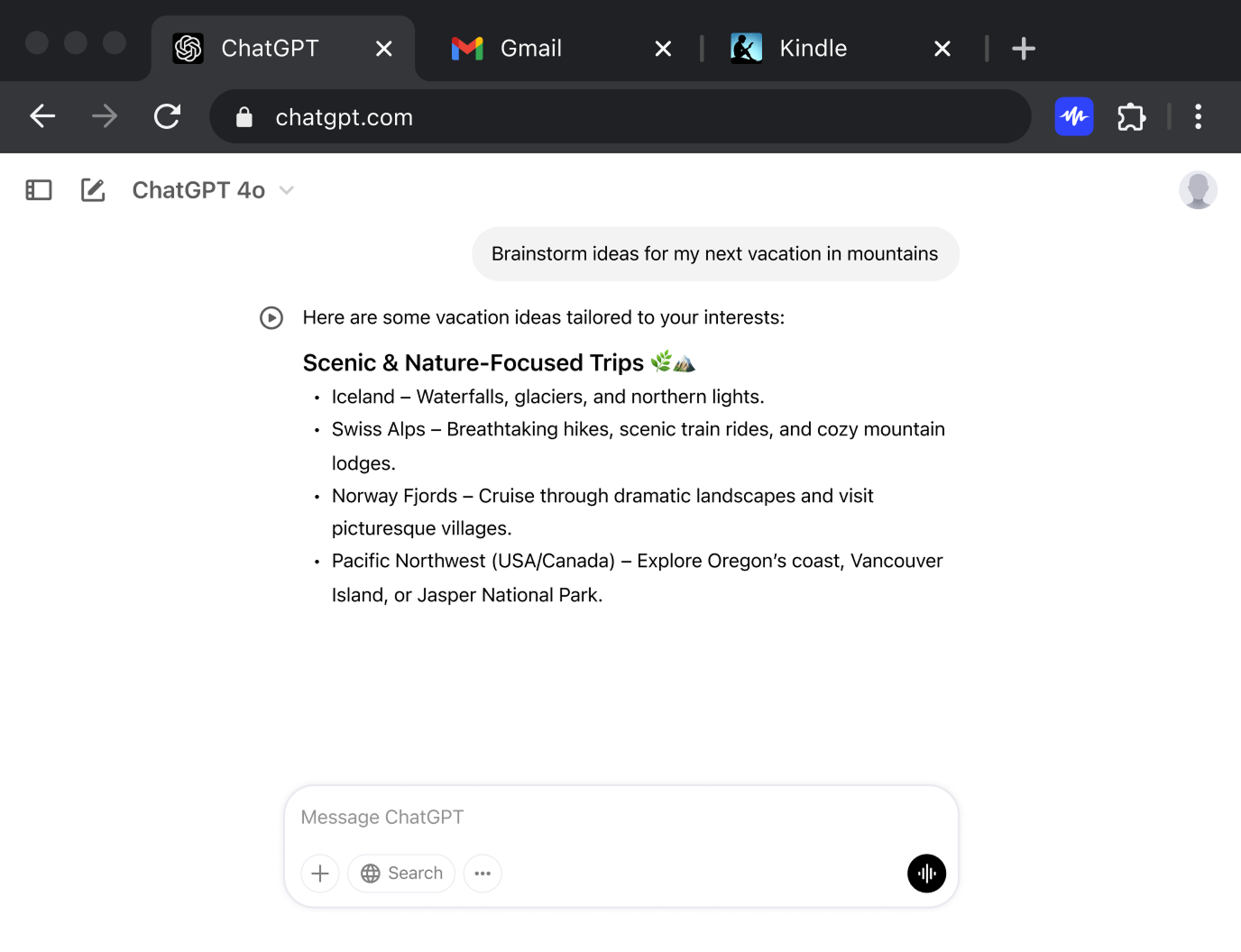
Task: Close the Kindle tab
Action: click(942, 49)
